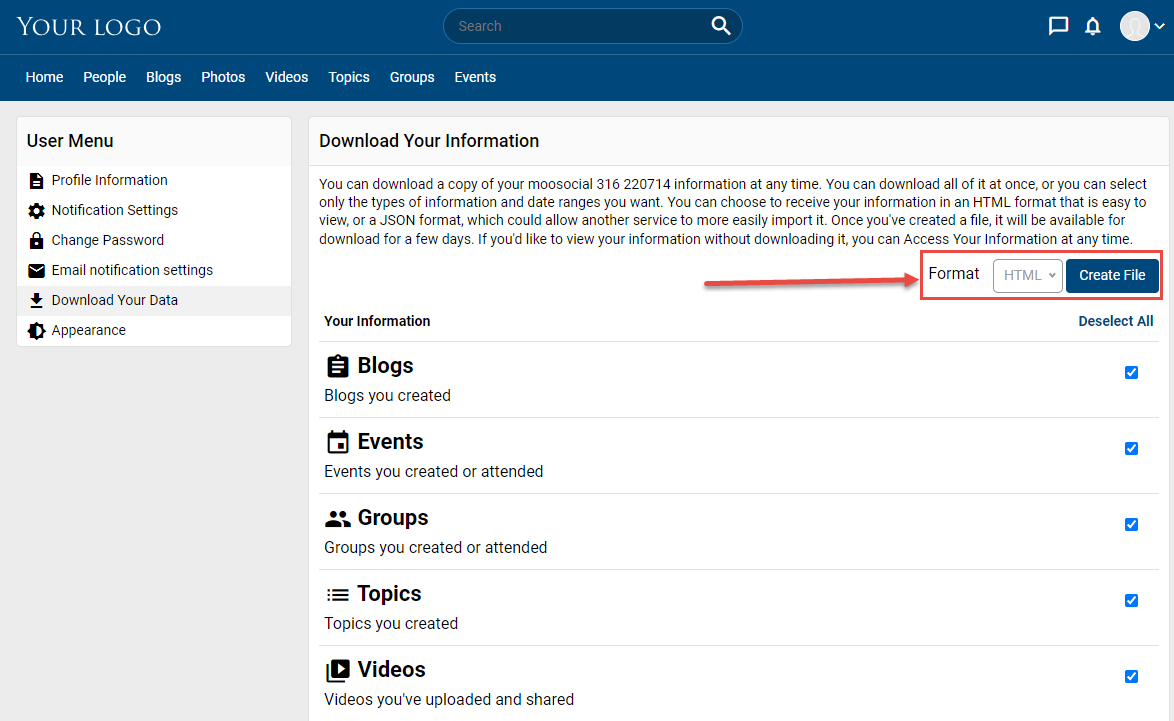Image resolution: width=1174 pixels, height=721 pixels.
Task: Focus the Search input field
Action: click(x=580, y=26)
